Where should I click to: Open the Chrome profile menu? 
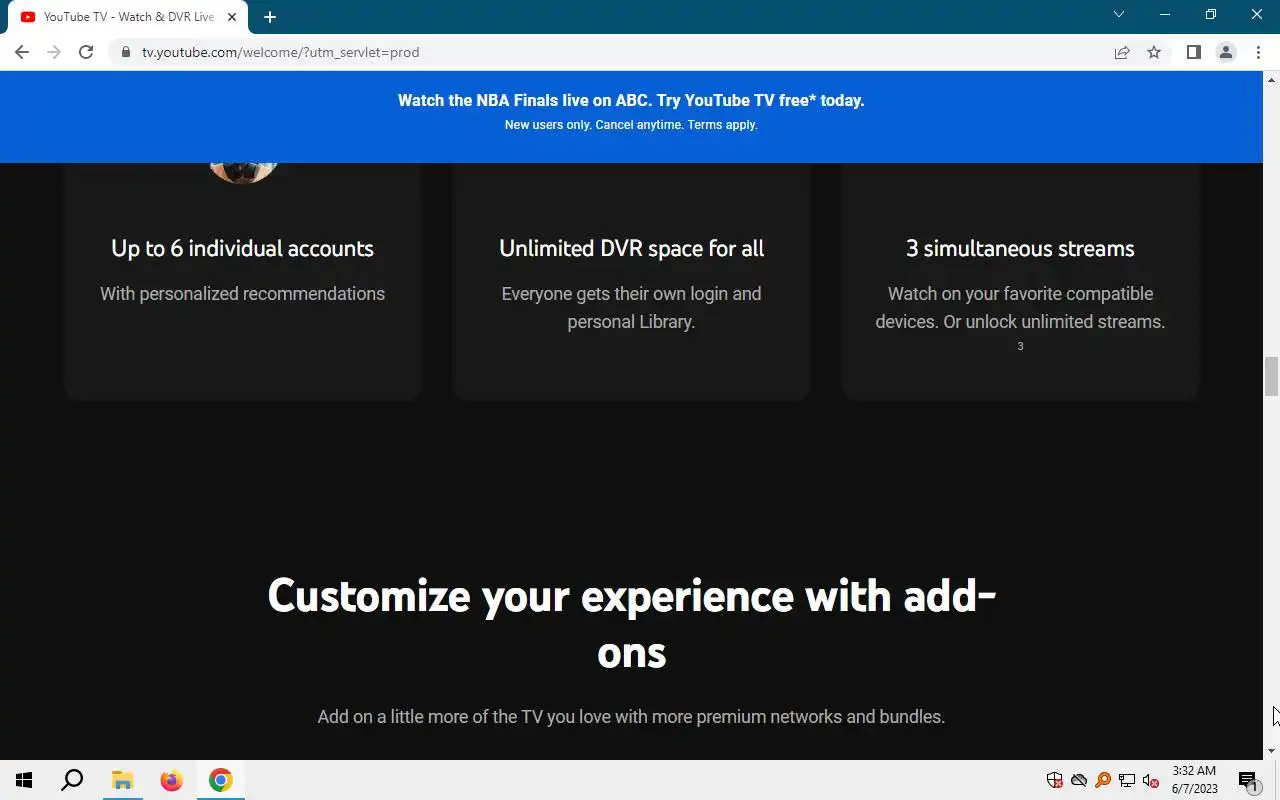point(1226,52)
